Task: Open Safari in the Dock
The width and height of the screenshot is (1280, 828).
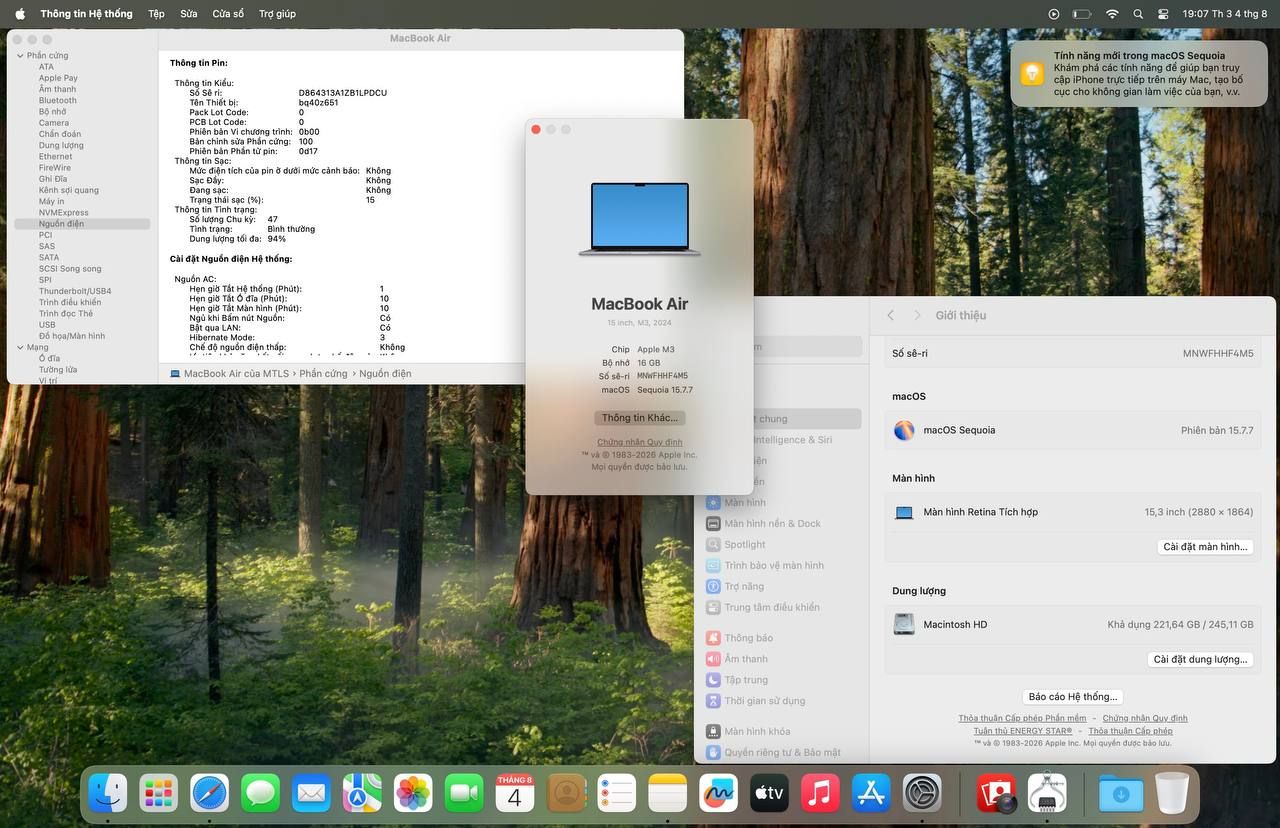Action: coord(210,793)
